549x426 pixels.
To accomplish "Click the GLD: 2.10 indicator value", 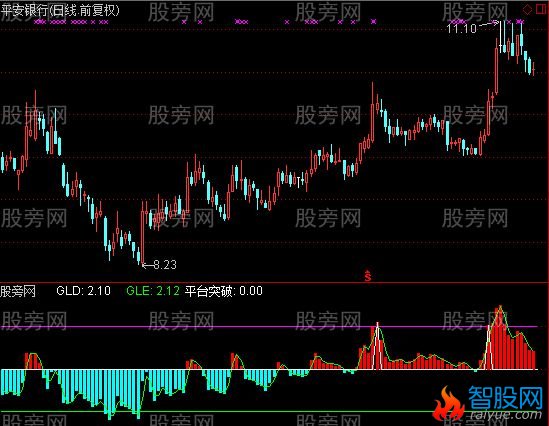I will pyautogui.click(x=83, y=291).
